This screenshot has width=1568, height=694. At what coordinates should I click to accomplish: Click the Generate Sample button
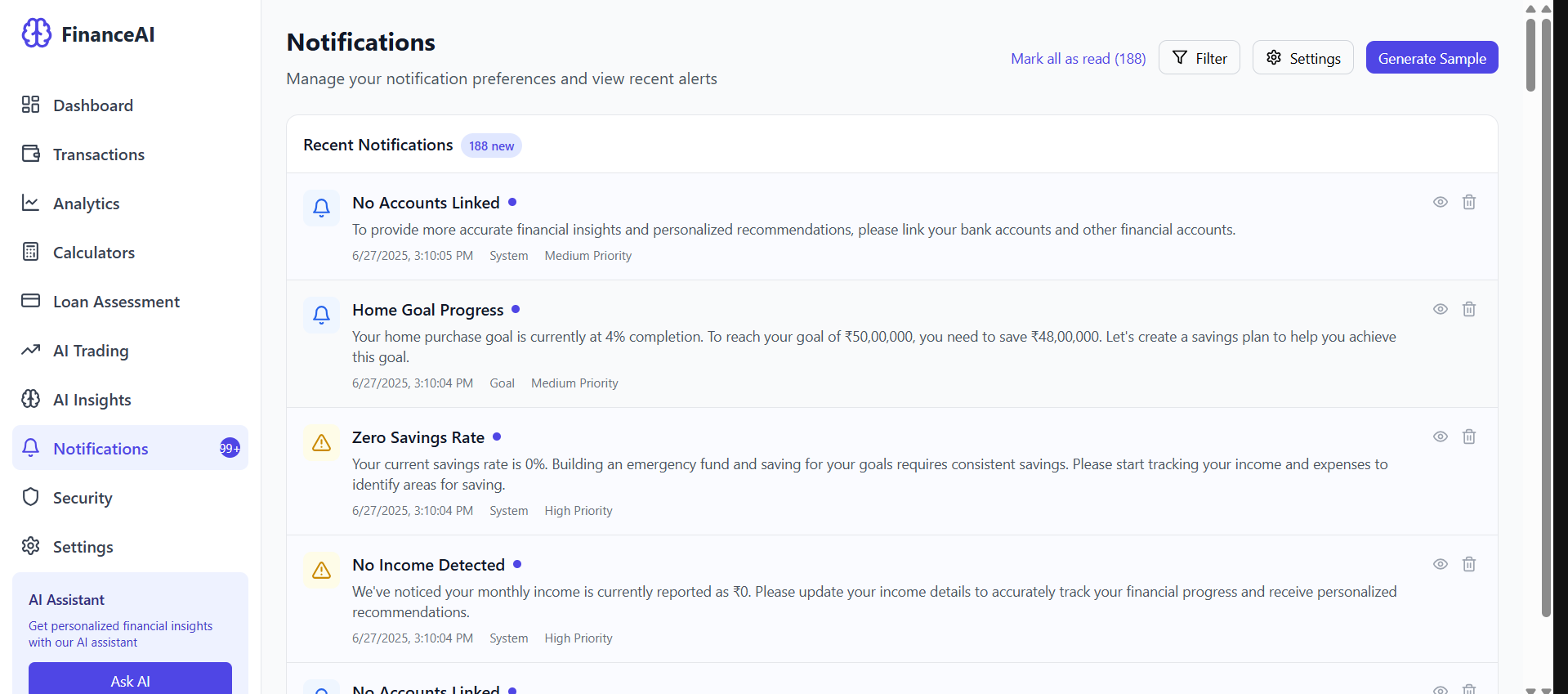click(1432, 57)
